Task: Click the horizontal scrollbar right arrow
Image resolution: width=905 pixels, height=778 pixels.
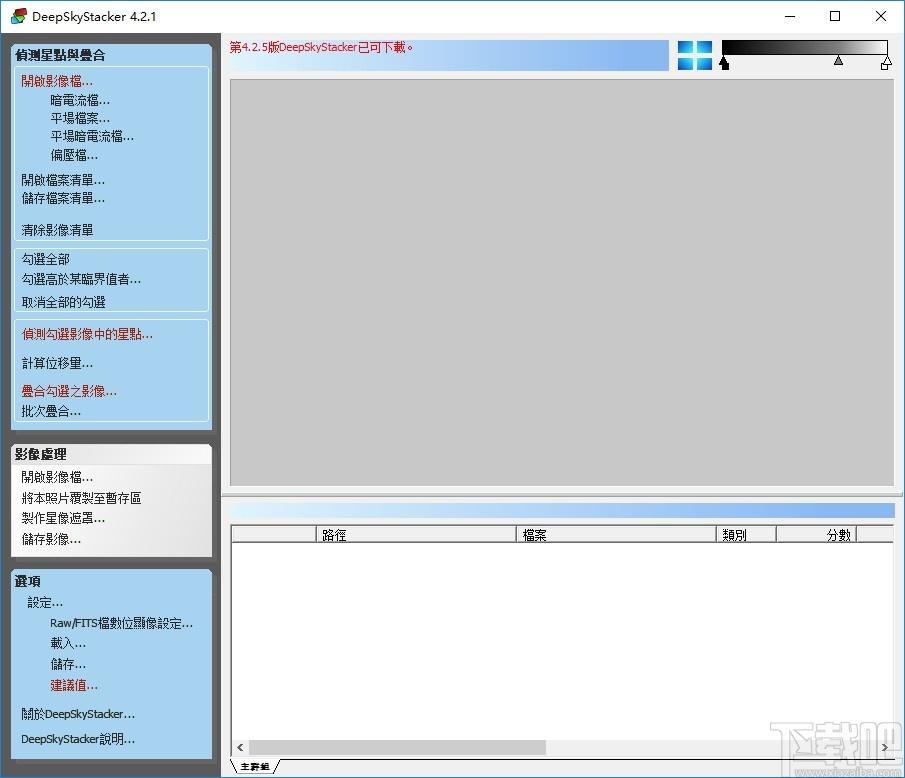Action: pos(885,747)
